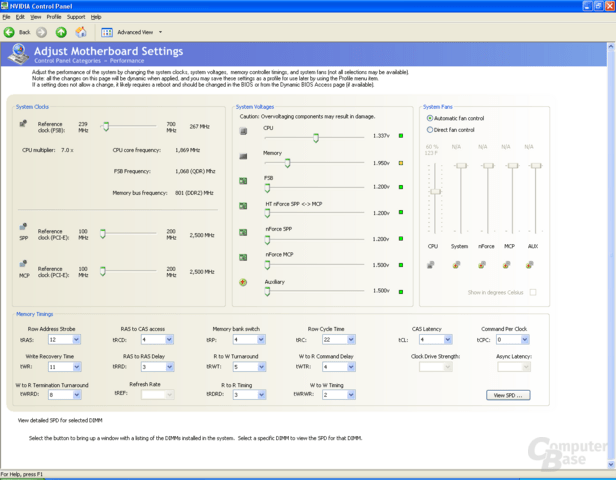The image size is (616, 480).
Task: Open the tWTR dropdown
Action: coord(351,367)
